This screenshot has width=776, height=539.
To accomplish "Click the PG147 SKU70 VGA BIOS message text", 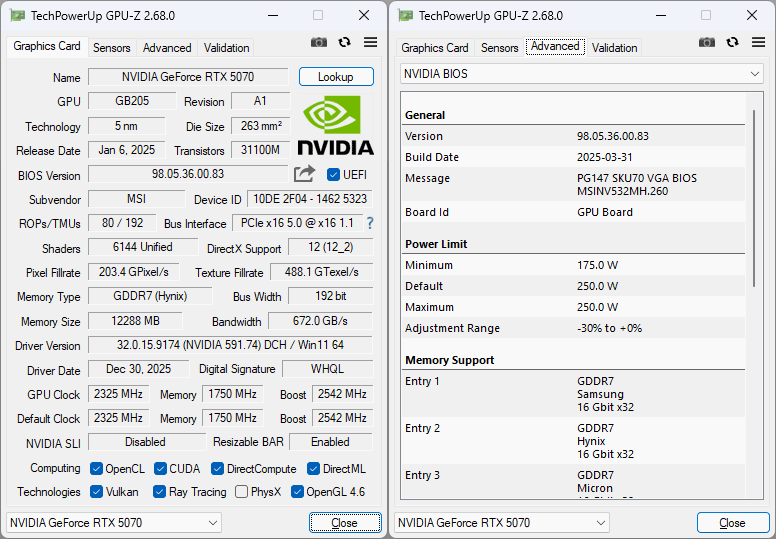I will coord(637,178).
